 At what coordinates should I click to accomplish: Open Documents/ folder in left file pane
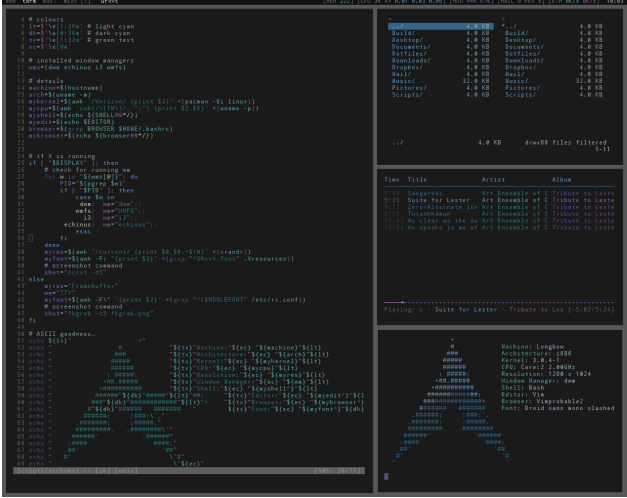(x=411, y=47)
